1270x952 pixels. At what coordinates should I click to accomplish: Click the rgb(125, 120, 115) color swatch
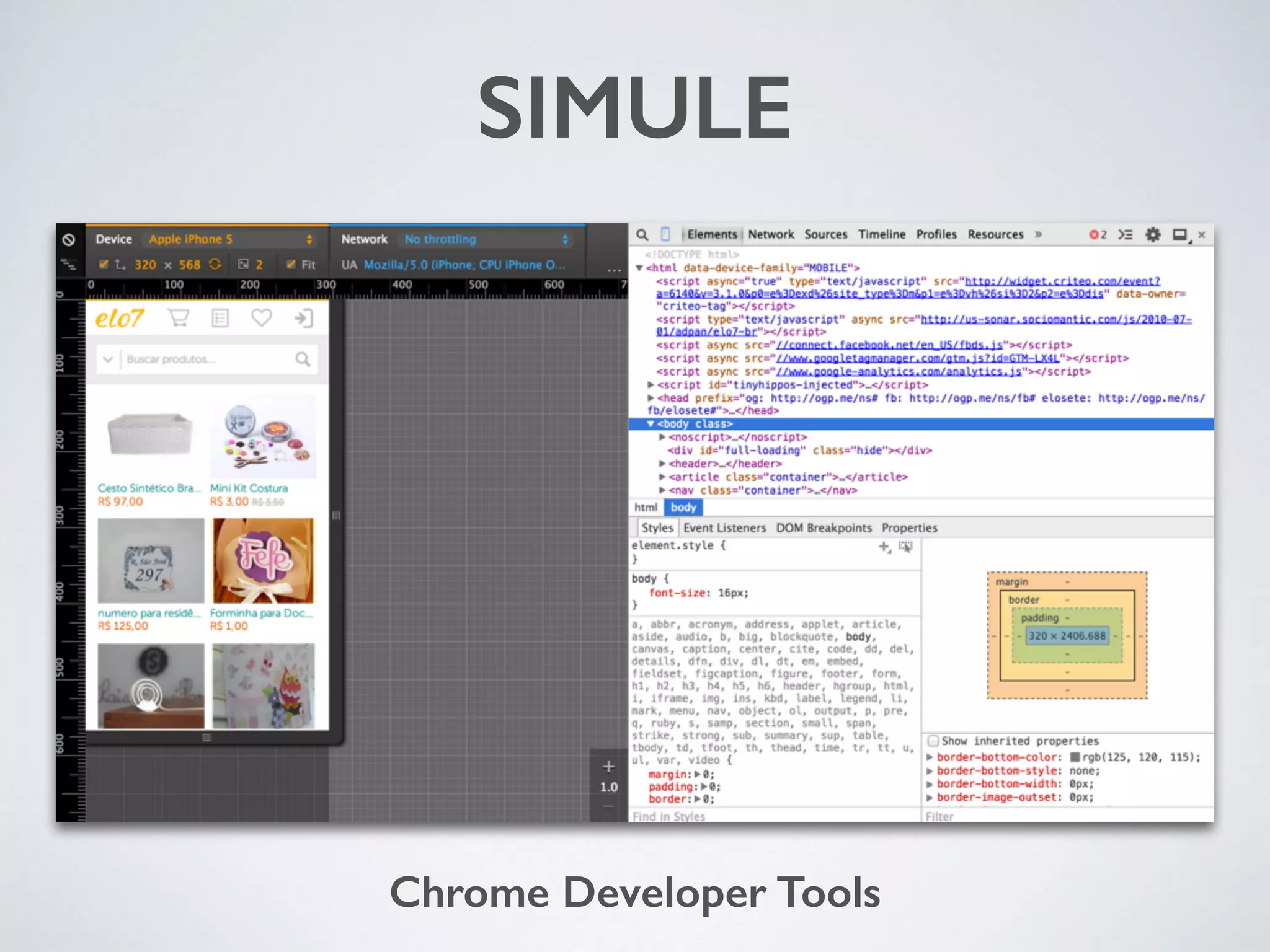click(x=1075, y=757)
